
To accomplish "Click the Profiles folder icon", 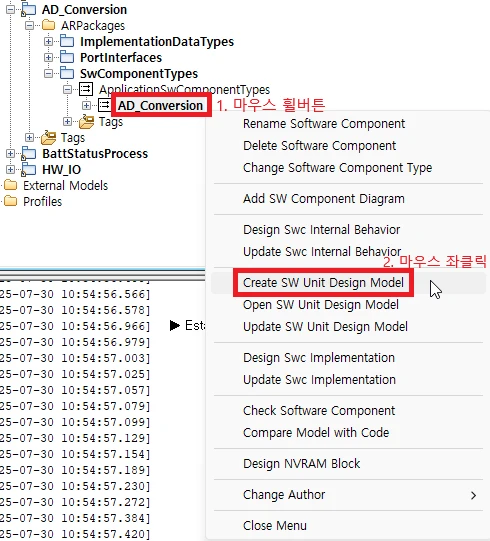I will pos(11,201).
